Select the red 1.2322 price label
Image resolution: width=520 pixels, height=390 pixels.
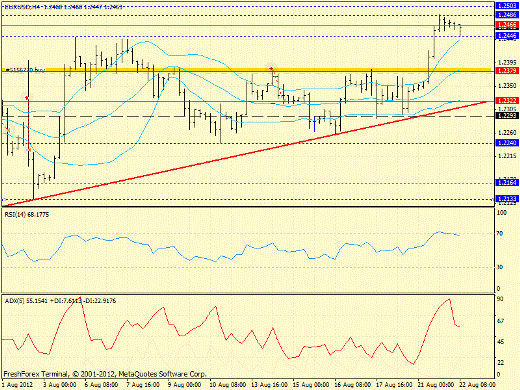507,100
